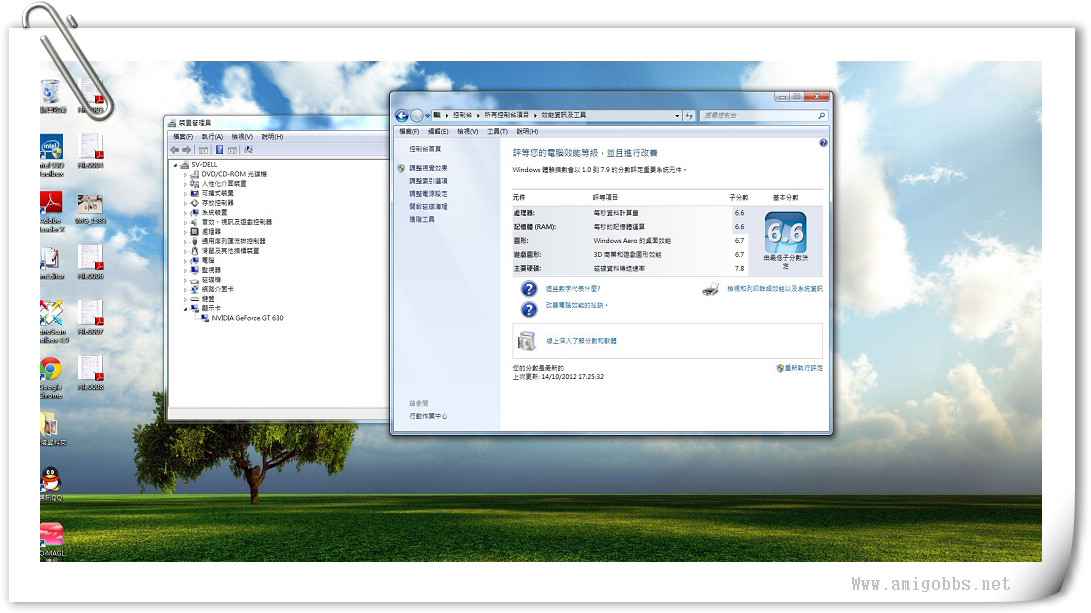Click the printer icon in performance window

[x=710, y=289]
